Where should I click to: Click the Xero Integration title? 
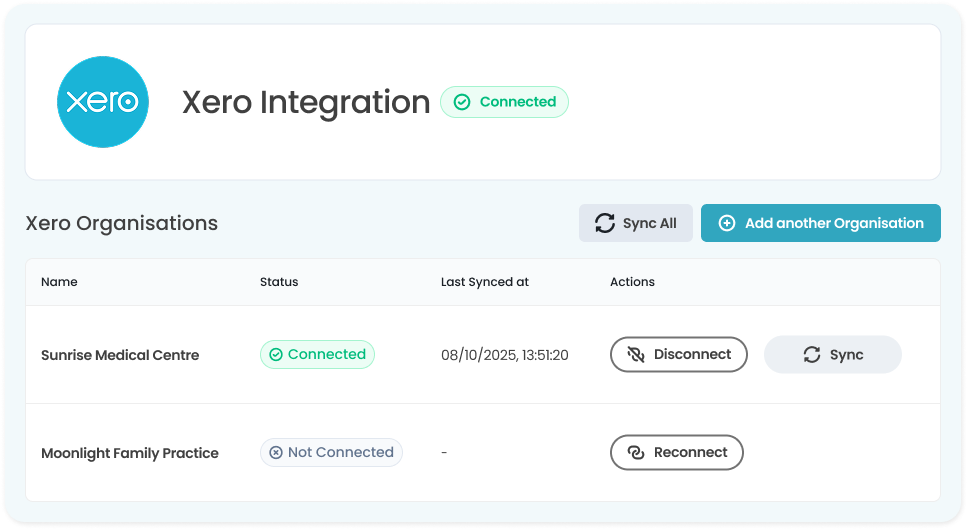tap(306, 102)
